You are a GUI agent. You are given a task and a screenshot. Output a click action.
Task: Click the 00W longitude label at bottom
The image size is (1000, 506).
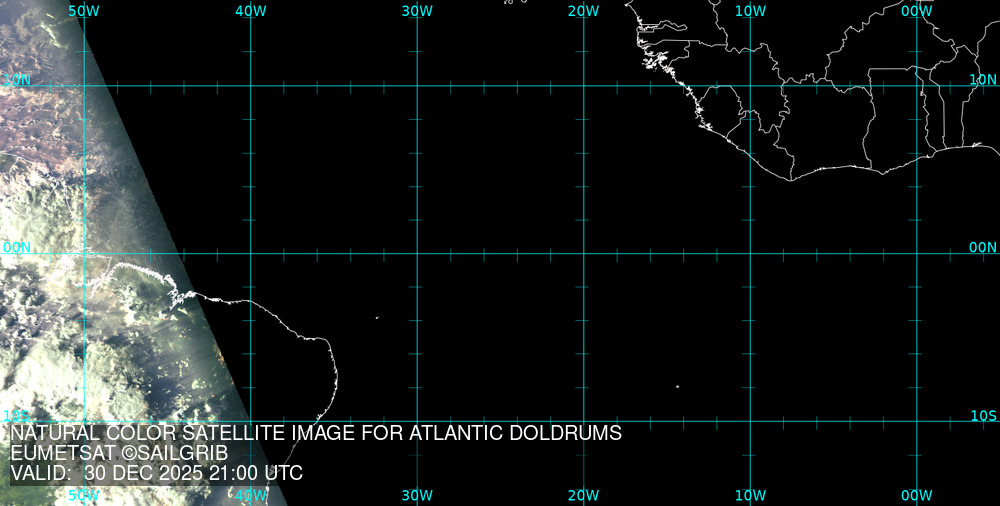[x=917, y=495]
